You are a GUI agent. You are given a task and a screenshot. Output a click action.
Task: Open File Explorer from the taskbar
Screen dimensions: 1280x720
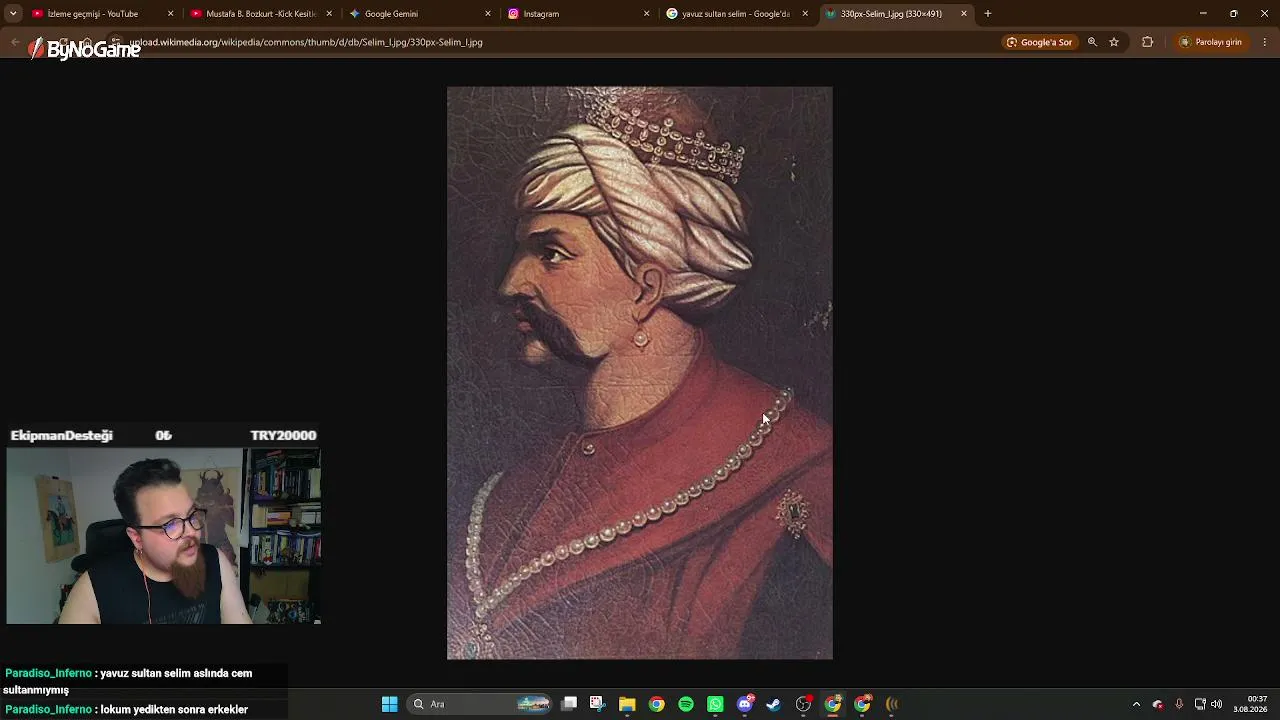point(627,704)
